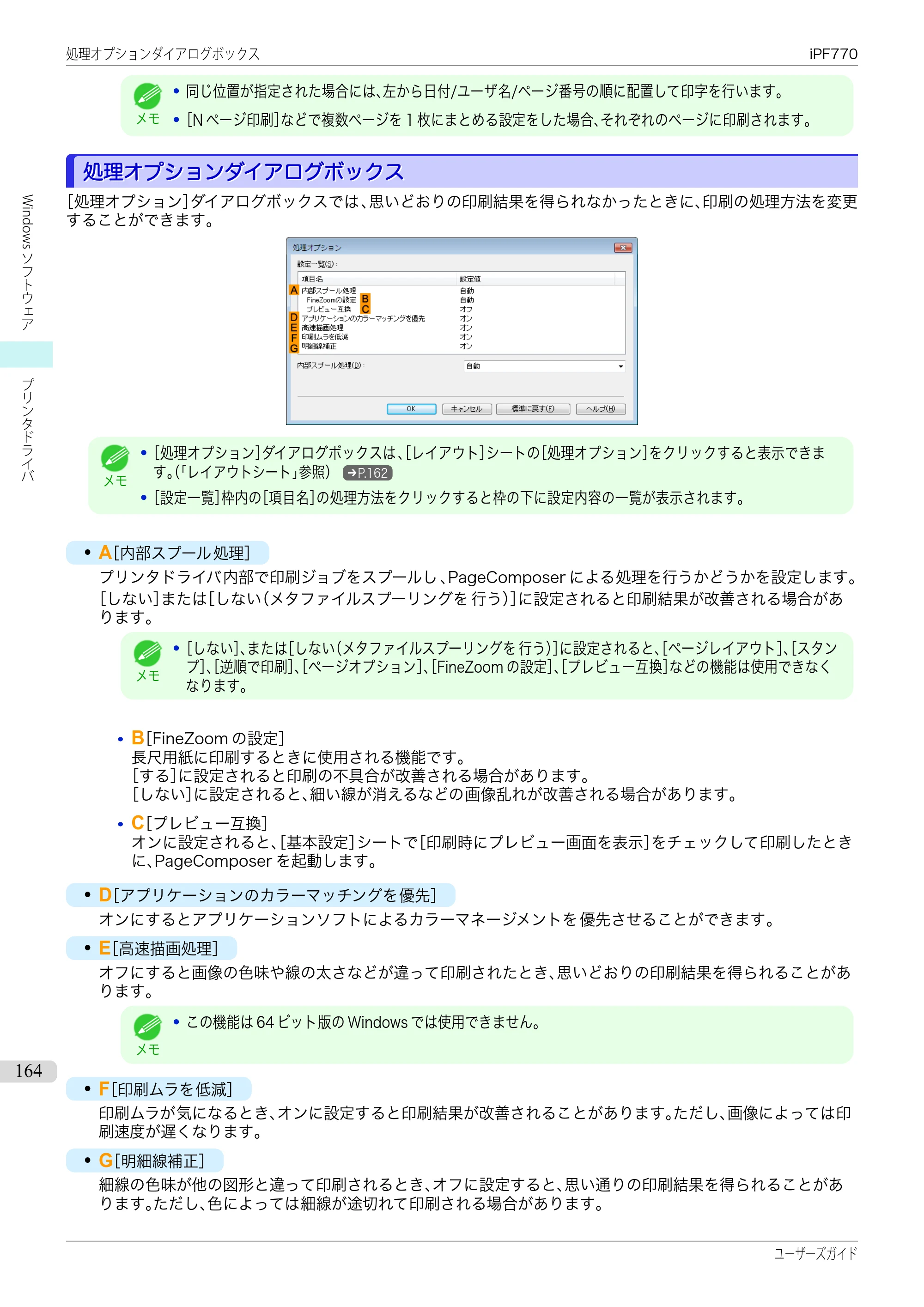Select the 内部スプール処理 row in the settings list
This screenshot has height=1307, width=924.
(461, 290)
